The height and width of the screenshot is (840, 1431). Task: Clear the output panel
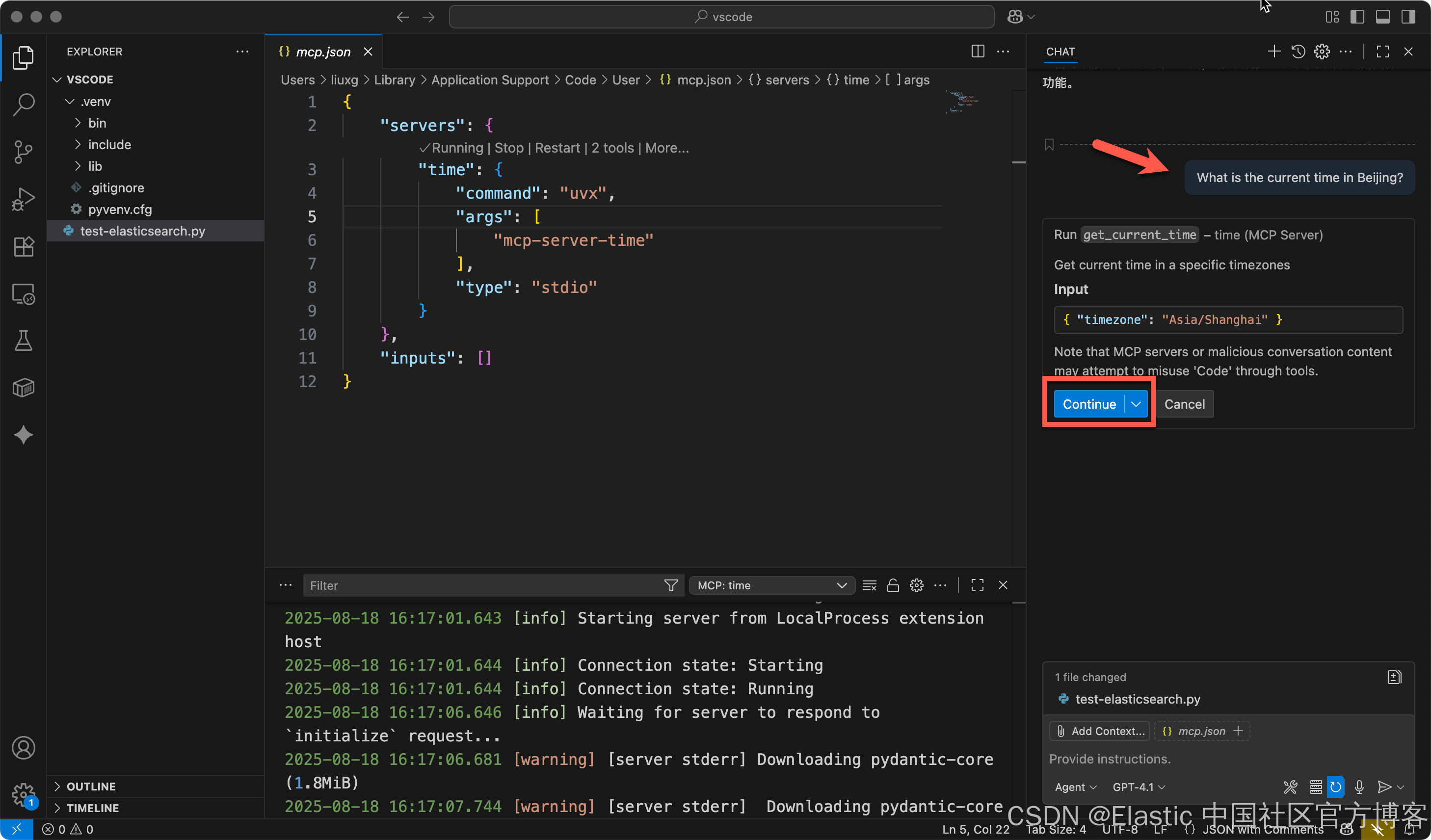870,585
